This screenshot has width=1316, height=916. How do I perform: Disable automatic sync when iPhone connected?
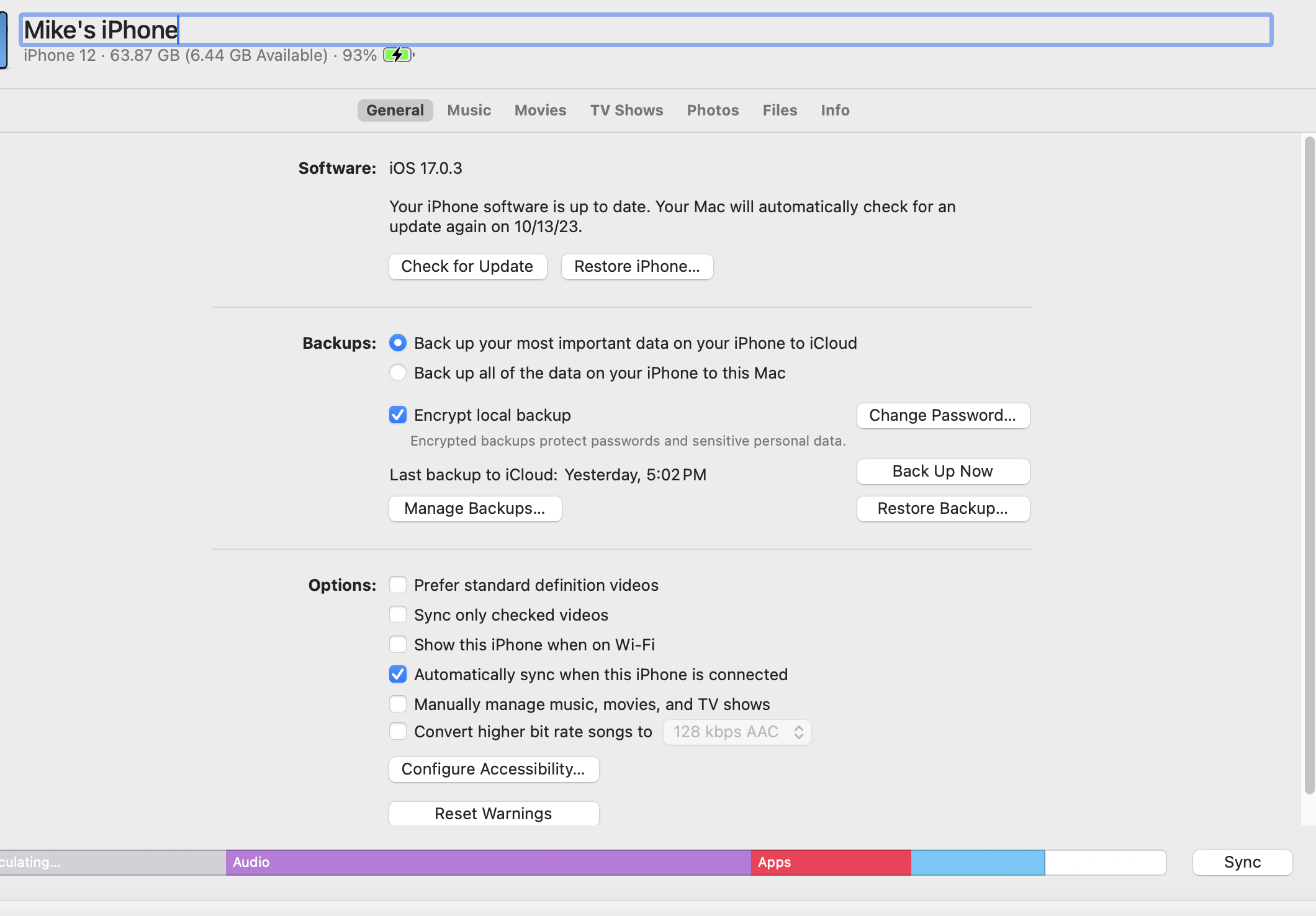[x=398, y=674]
